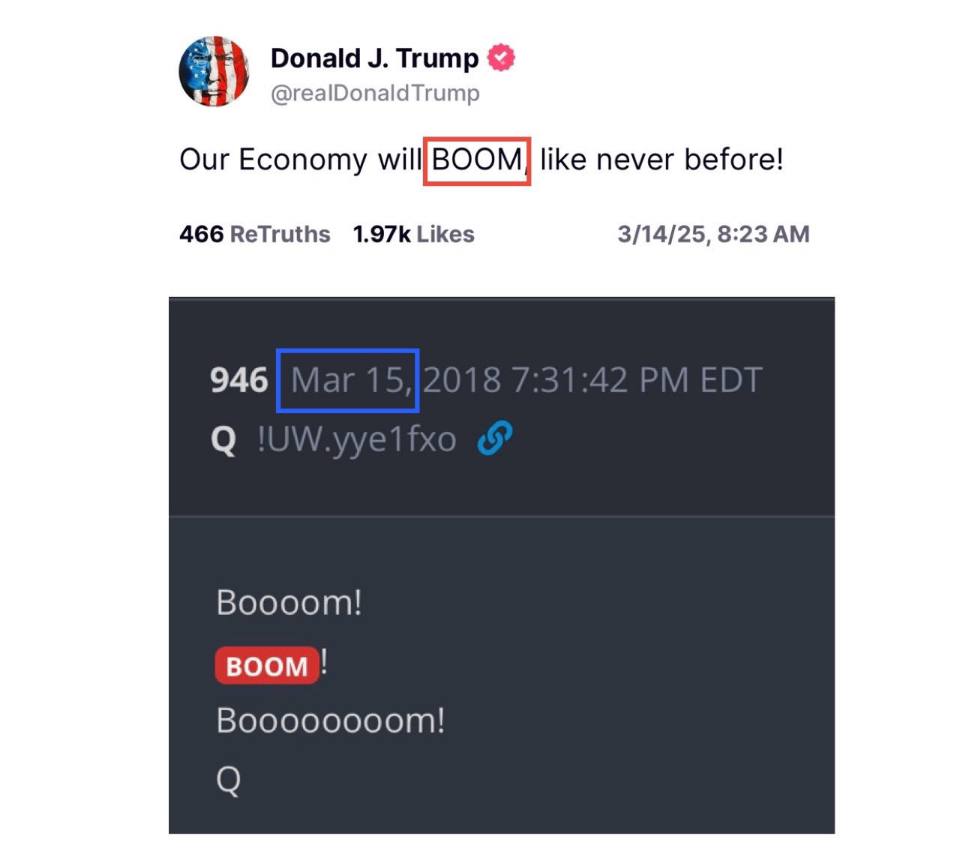Click the 'like never before!' text
This screenshot has width=960, height=866.
pyautogui.click(x=661, y=160)
